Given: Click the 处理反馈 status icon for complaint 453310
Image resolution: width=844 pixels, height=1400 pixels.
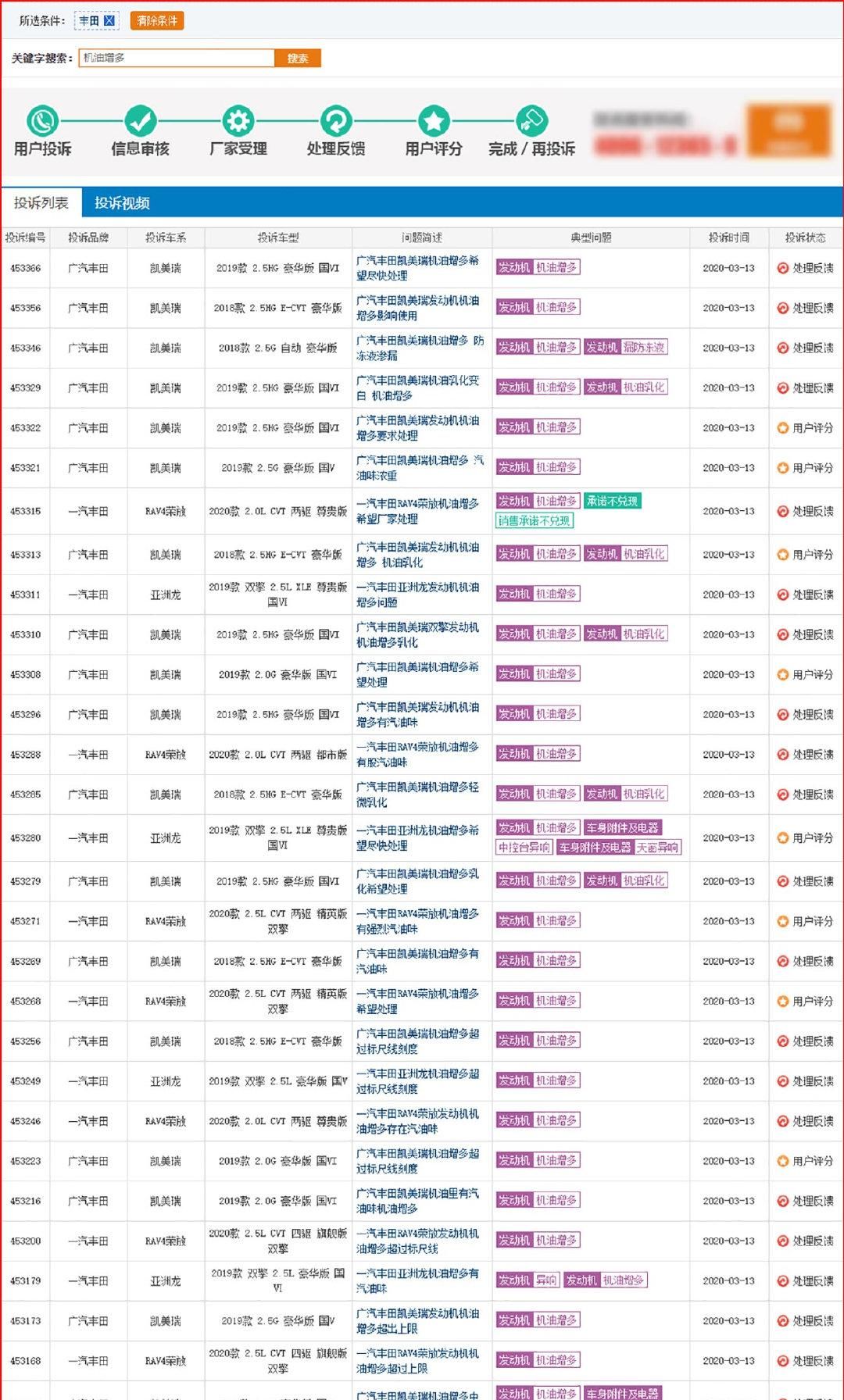Looking at the screenshot, I should [x=782, y=634].
